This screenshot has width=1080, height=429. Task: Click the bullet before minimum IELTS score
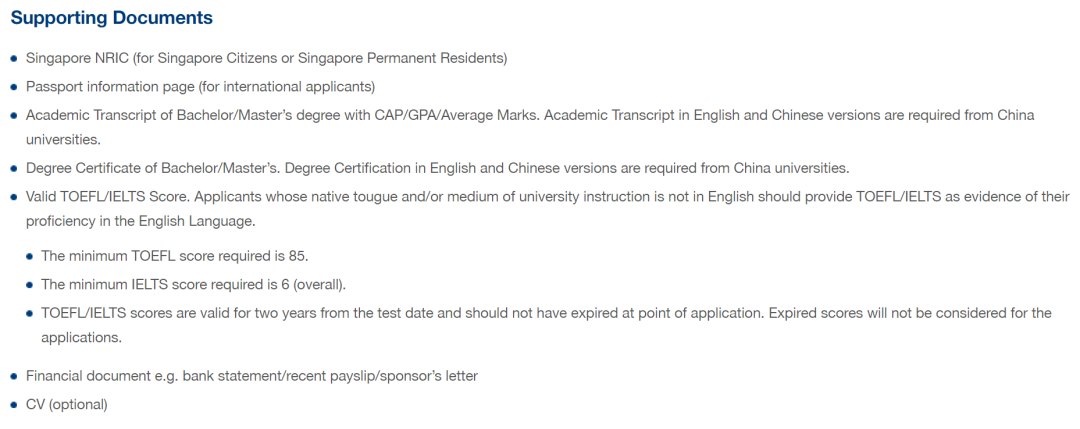(30, 285)
